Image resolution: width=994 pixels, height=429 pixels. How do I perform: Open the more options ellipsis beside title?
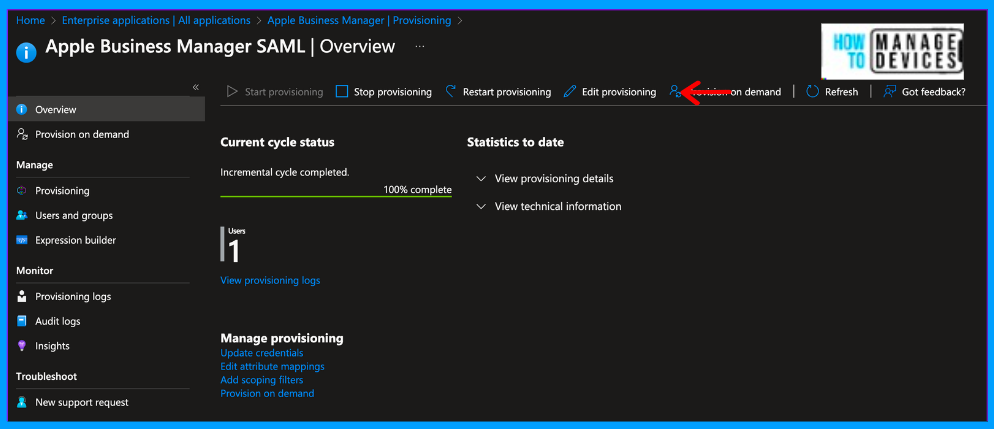coord(420,47)
